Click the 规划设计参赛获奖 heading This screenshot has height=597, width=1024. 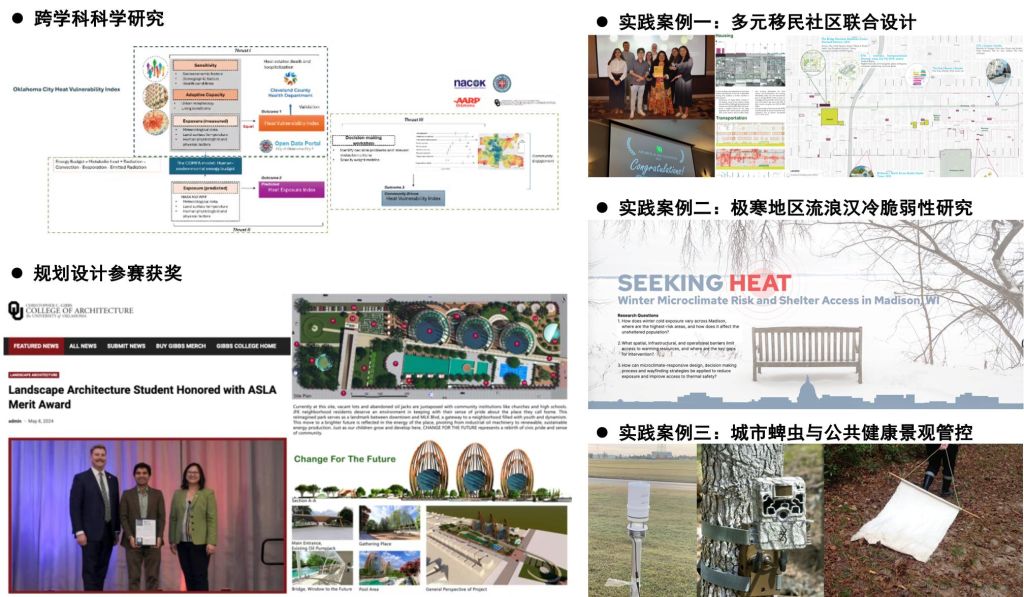[108, 272]
